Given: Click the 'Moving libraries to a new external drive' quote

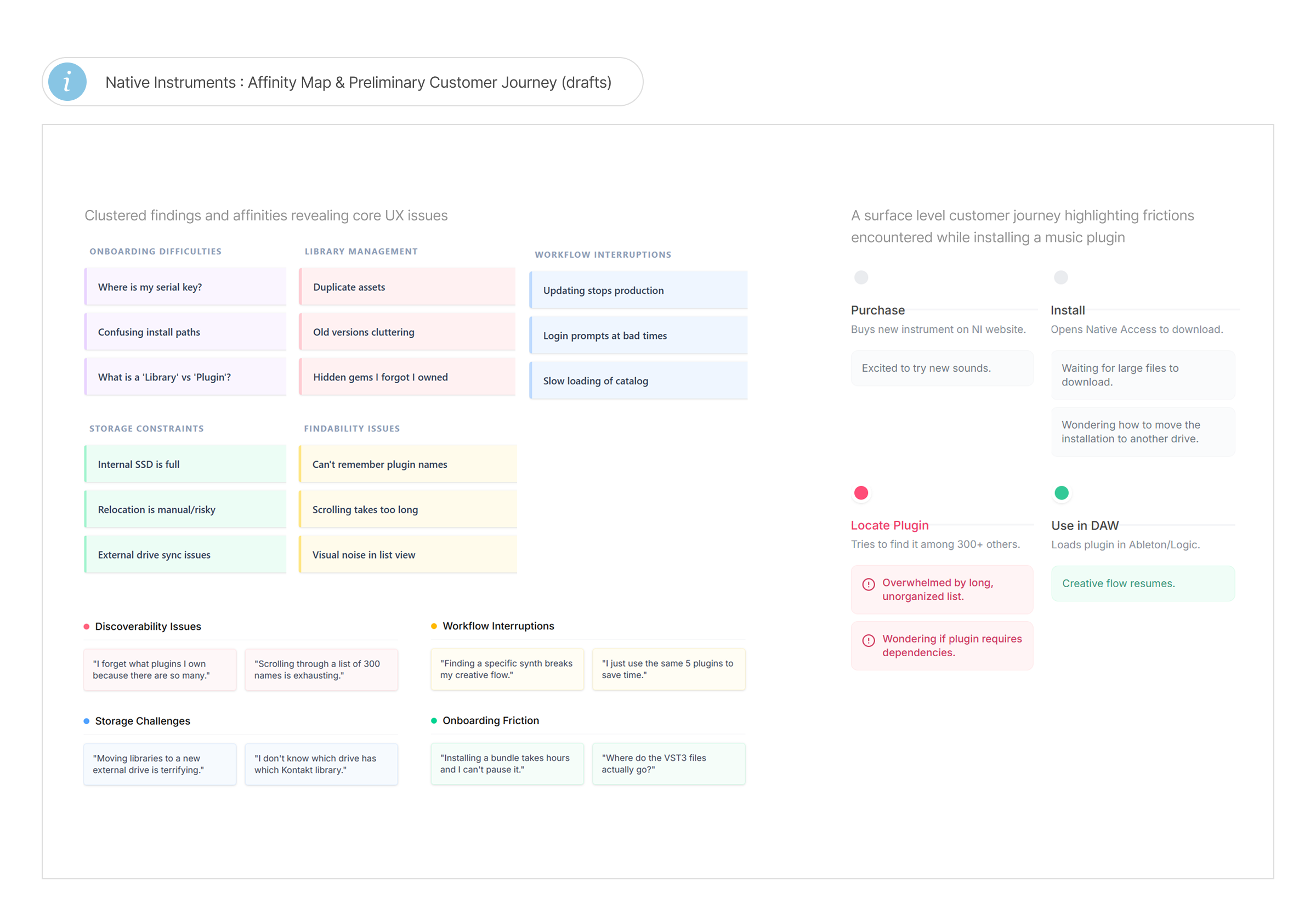Looking at the screenshot, I should pos(160,764).
